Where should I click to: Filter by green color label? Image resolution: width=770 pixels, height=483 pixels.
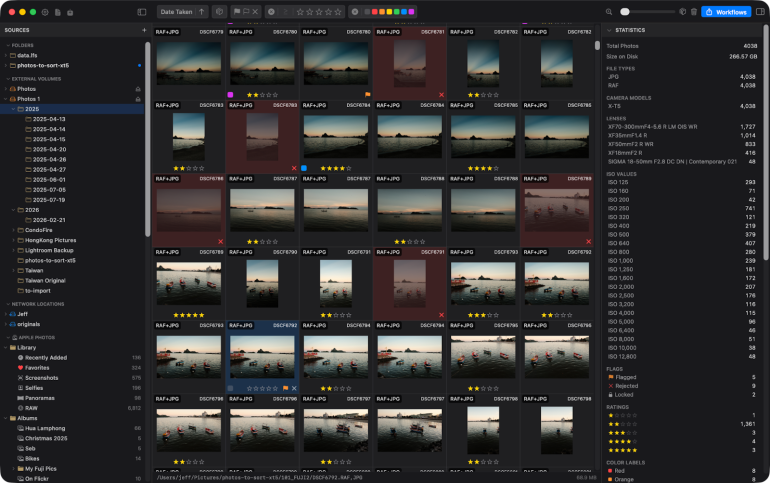[x=396, y=12]
